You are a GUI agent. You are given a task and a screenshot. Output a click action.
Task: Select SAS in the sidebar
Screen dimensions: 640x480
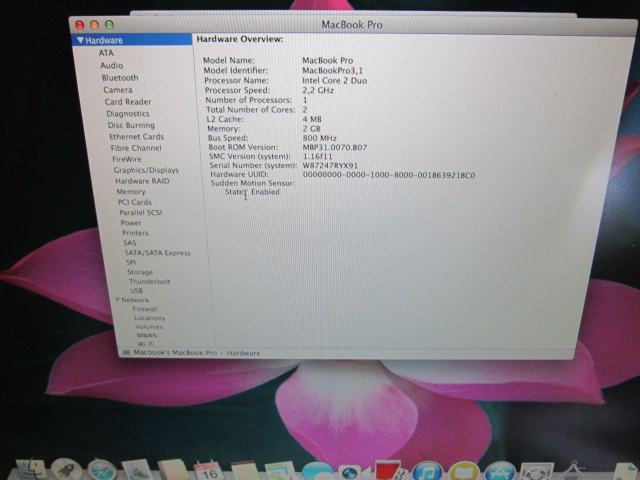[x=129, y=243]
